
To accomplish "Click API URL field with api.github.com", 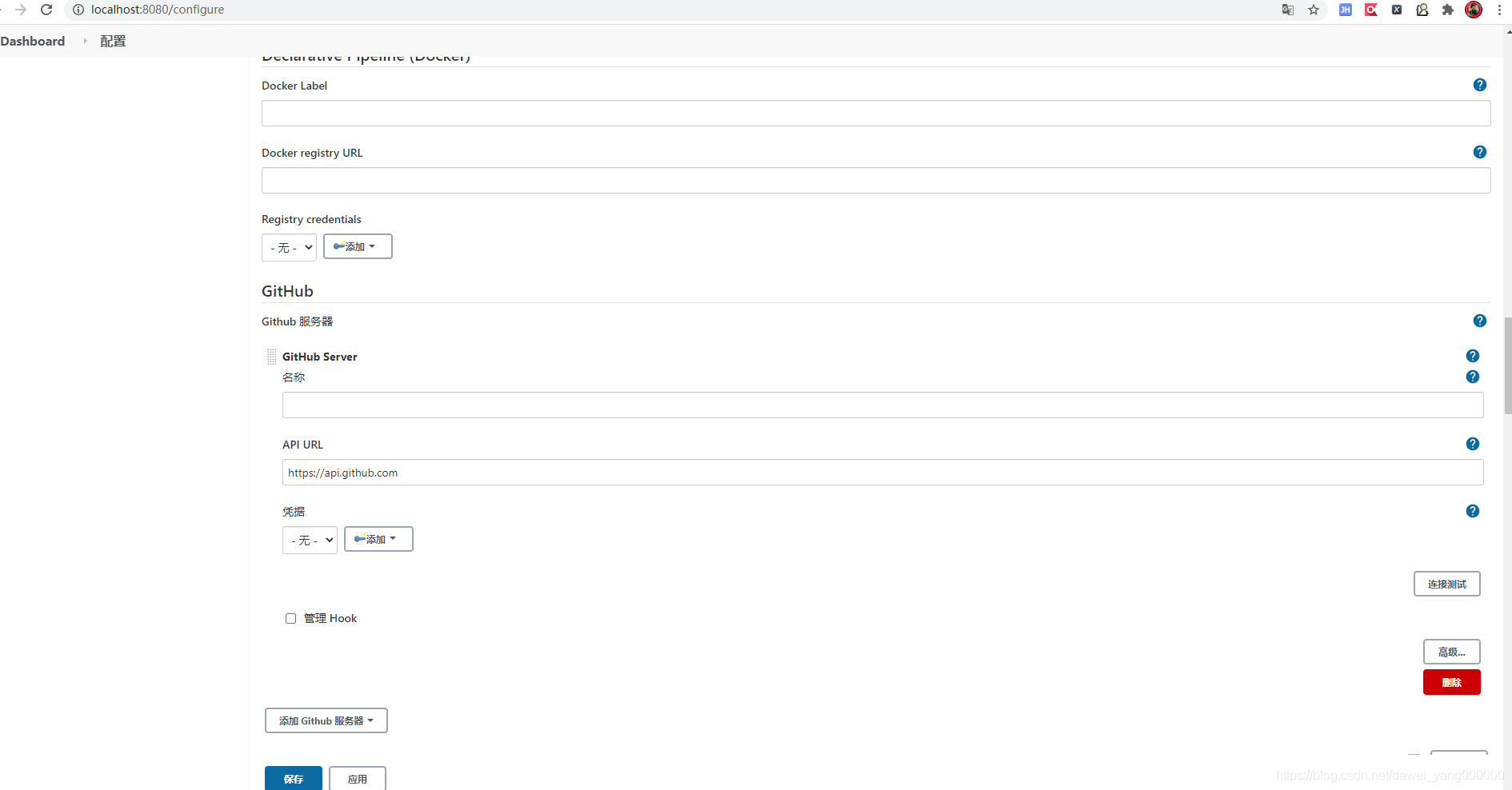I will [882, 472].
